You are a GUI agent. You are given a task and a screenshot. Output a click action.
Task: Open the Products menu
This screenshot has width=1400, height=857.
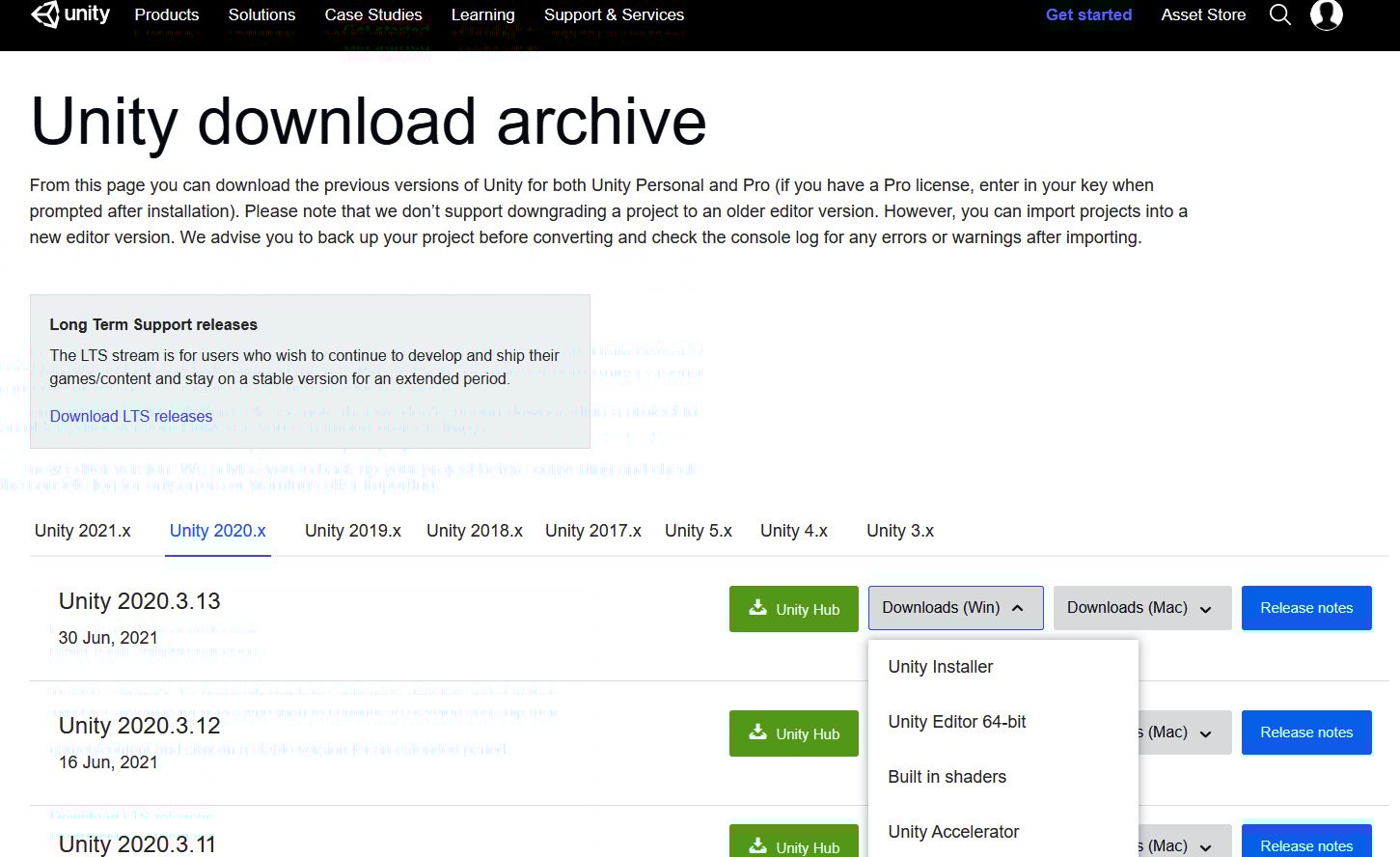pyautogui.click(x=167, y=14)
